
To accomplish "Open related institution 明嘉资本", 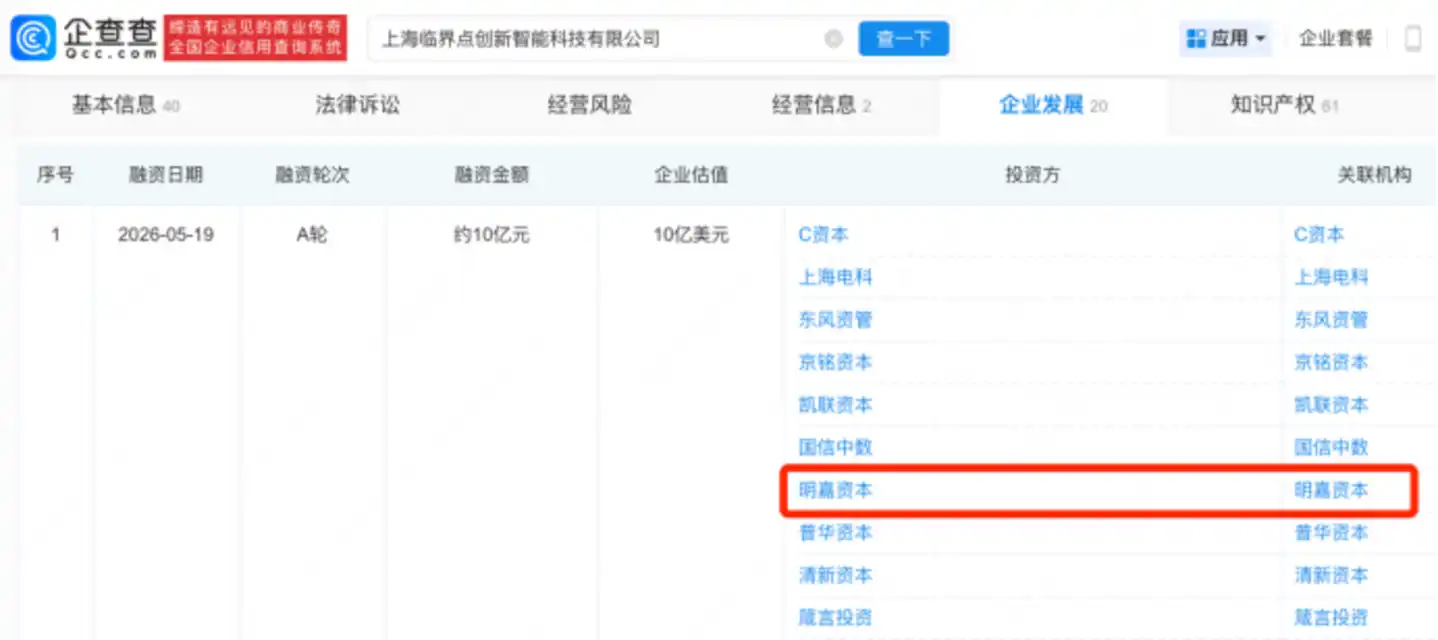I will (x=1331, y=490).
